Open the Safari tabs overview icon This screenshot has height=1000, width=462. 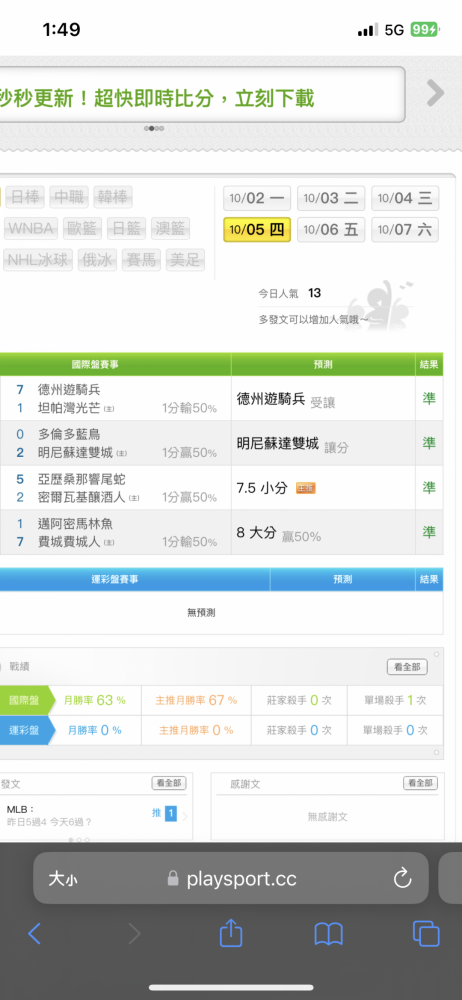click(x=426, y=934)
